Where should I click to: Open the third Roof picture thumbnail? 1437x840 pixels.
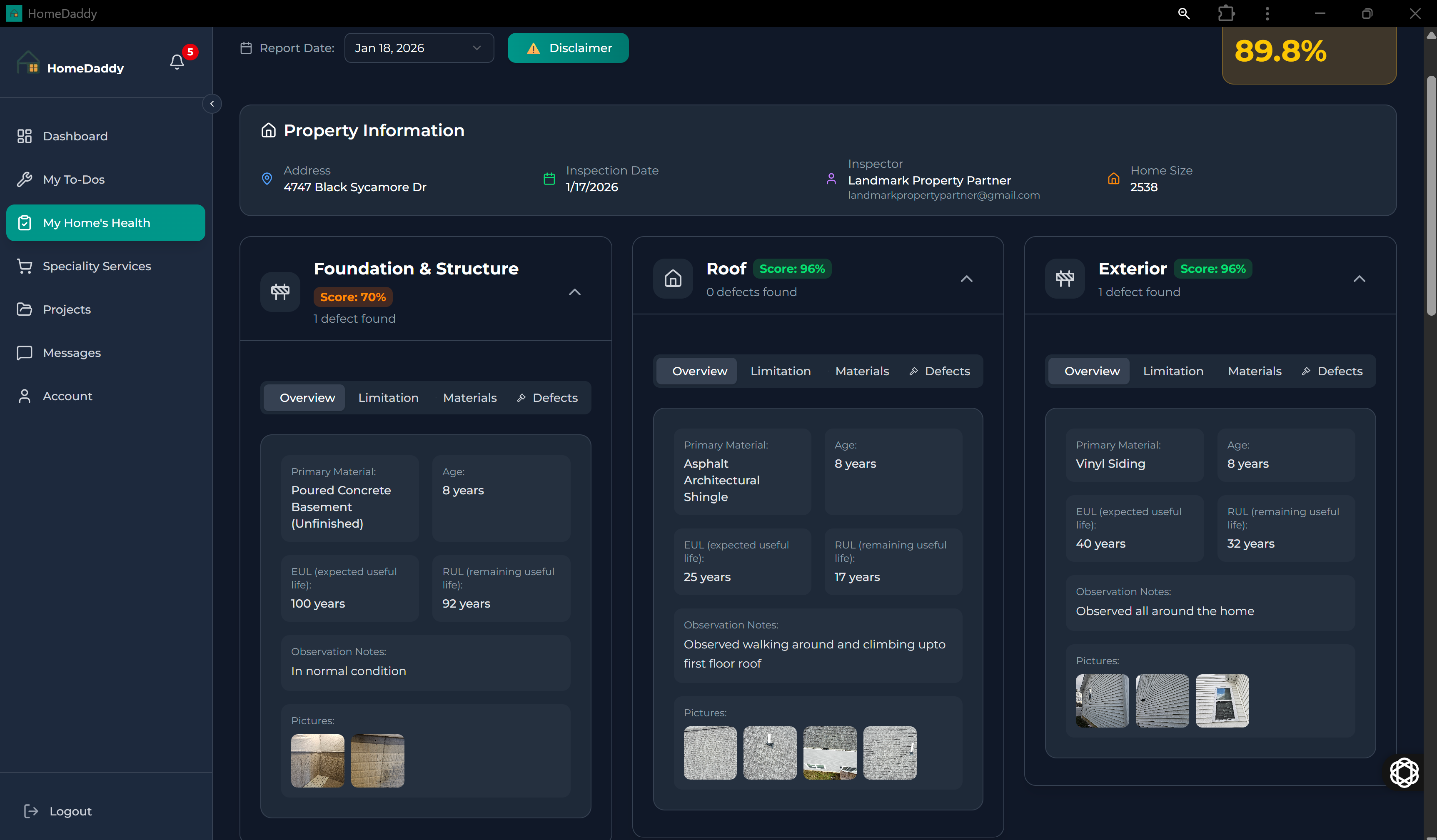pos(830,753)
